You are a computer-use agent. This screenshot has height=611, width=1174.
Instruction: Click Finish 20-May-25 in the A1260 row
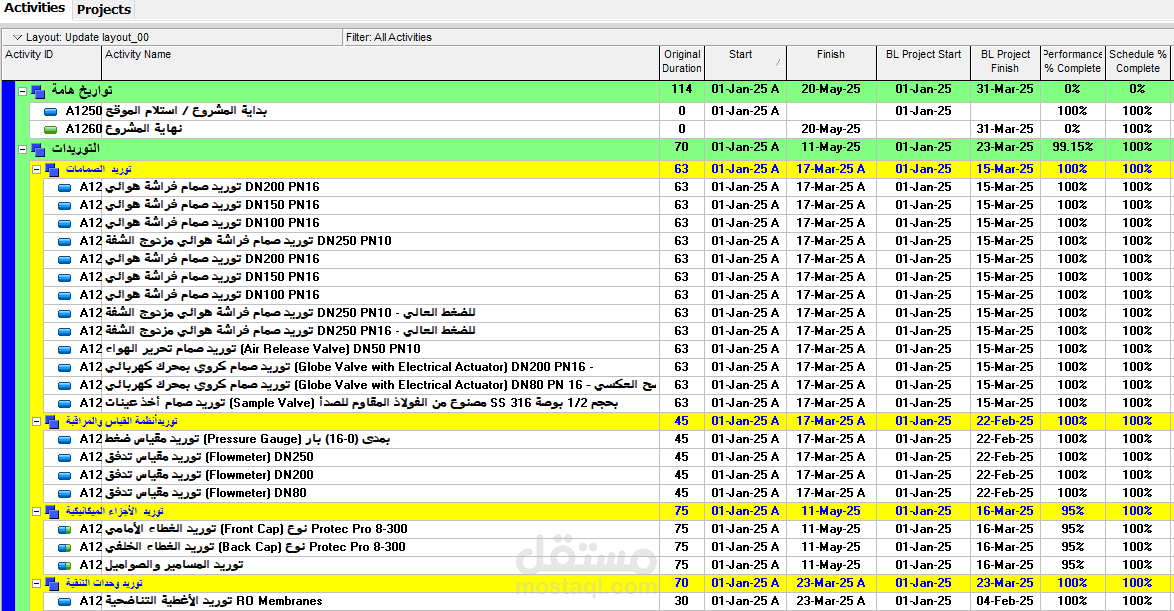tap(831, 129)
